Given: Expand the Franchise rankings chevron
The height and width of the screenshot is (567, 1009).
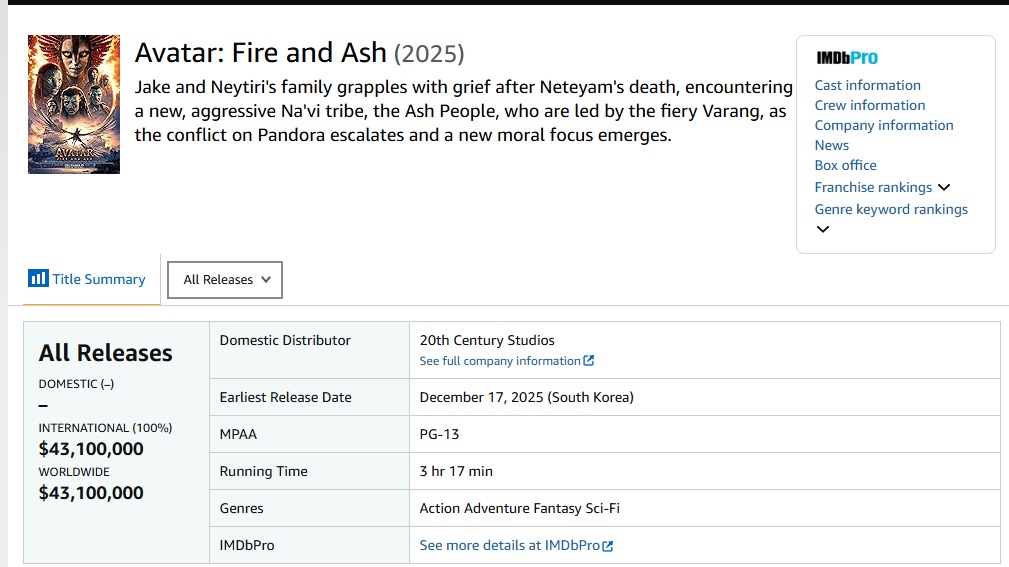Looking at the screenshot, I should click(944, 187).
